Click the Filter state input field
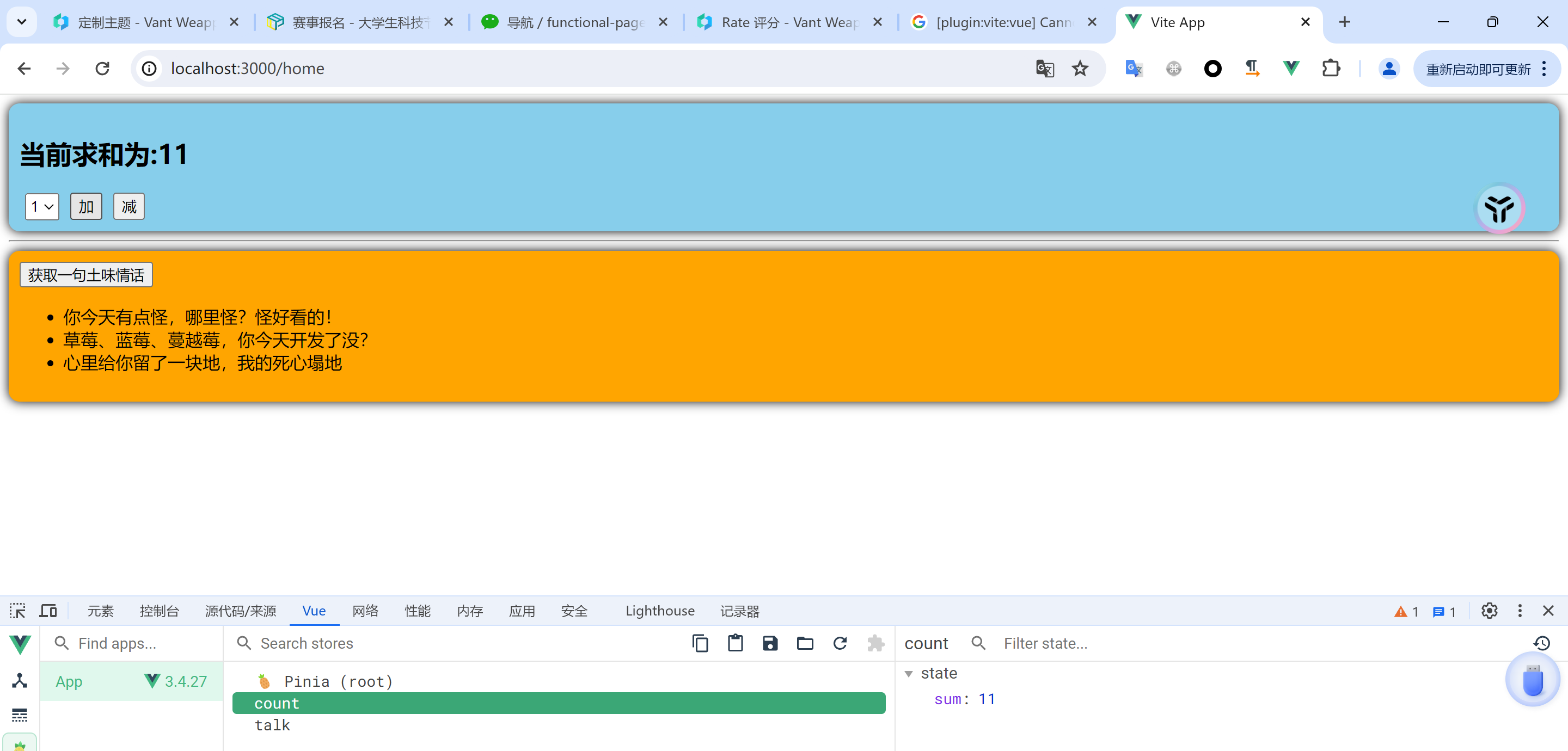 click(x=1045, y=643)
